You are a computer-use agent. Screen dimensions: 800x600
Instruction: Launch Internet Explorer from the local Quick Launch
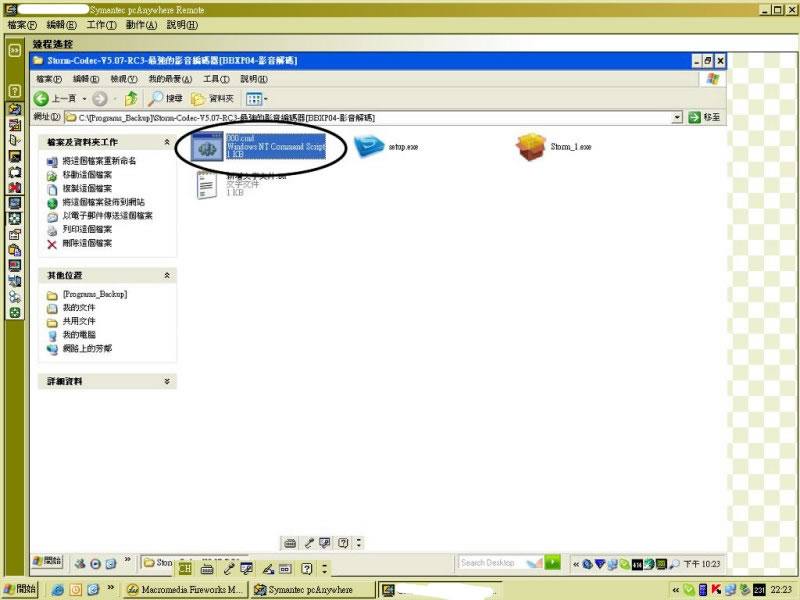pyautogui.click(x=58, y=590)
